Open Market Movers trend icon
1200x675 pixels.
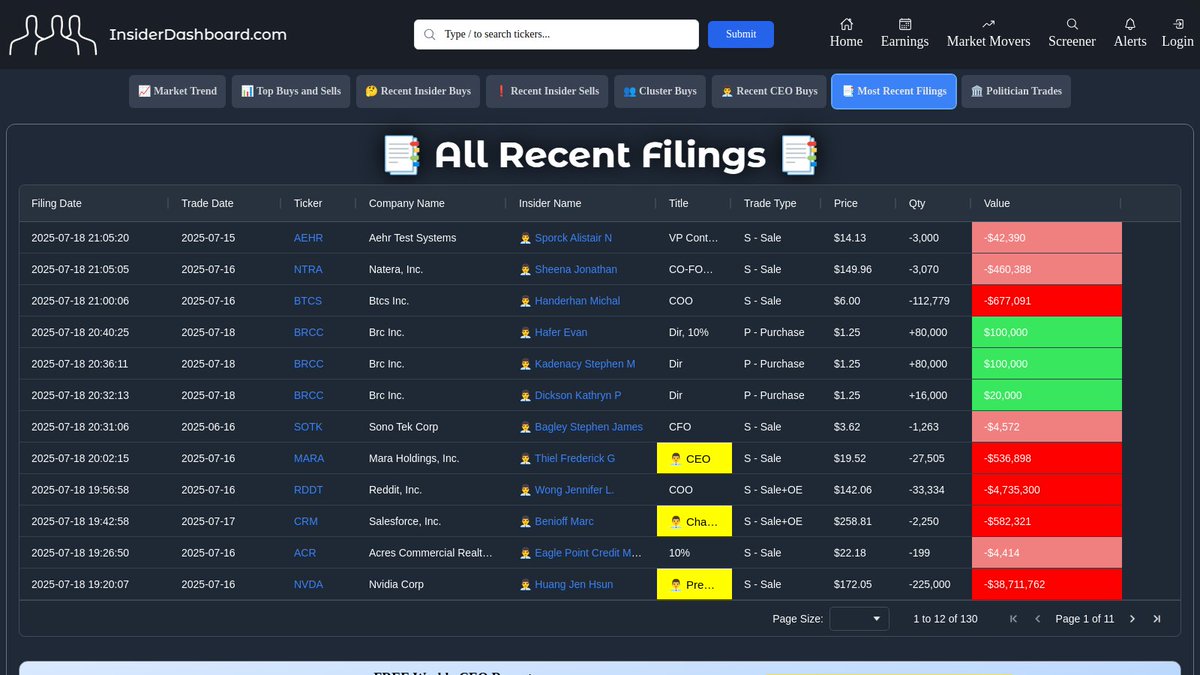click(x=988, y=24)
